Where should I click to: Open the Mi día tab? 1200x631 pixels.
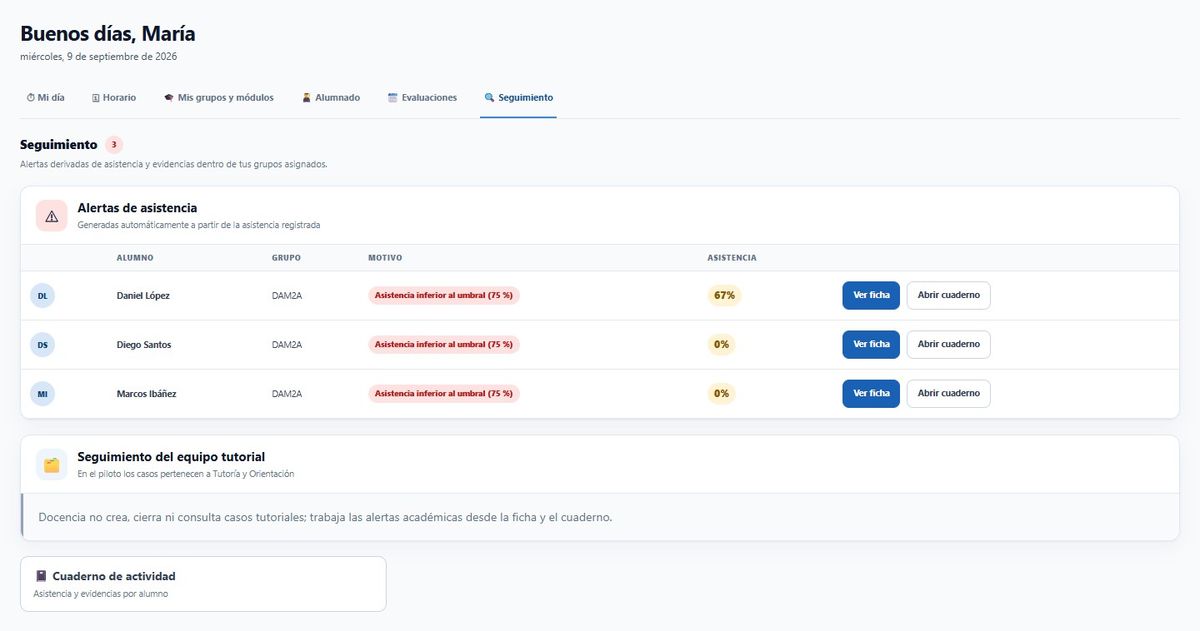click(x=45, y=98)
